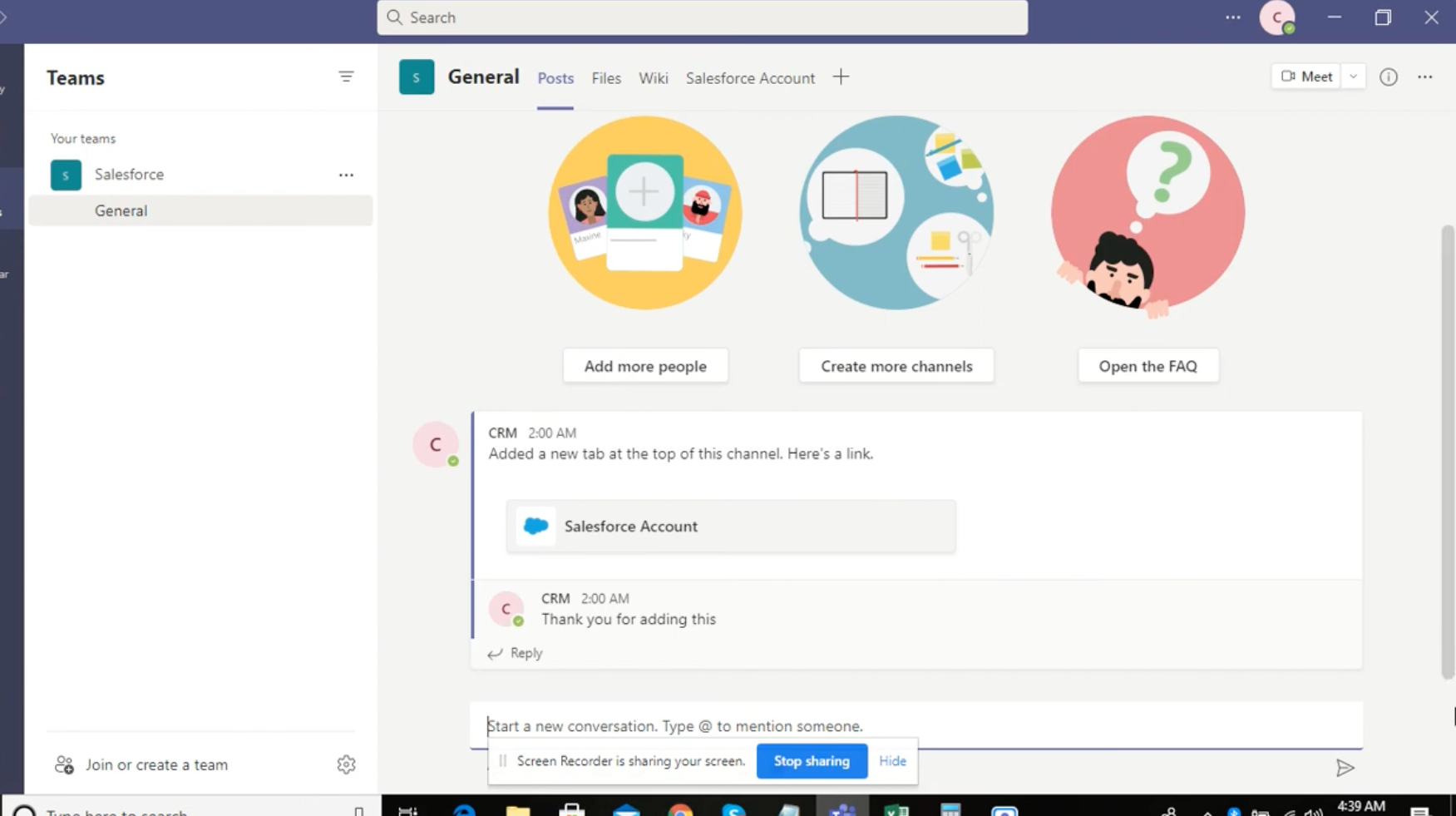Open the profile avatar menu

1277,17
